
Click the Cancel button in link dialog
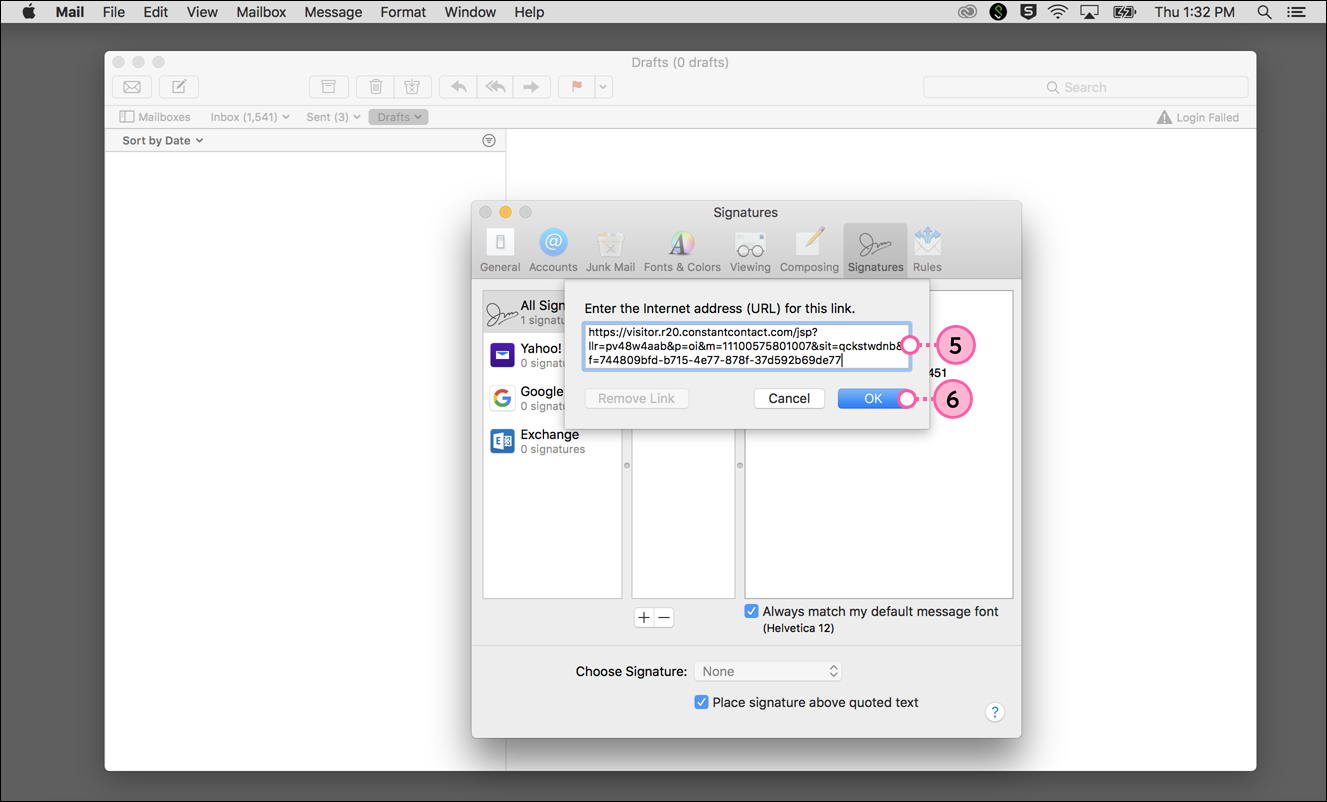789,398
